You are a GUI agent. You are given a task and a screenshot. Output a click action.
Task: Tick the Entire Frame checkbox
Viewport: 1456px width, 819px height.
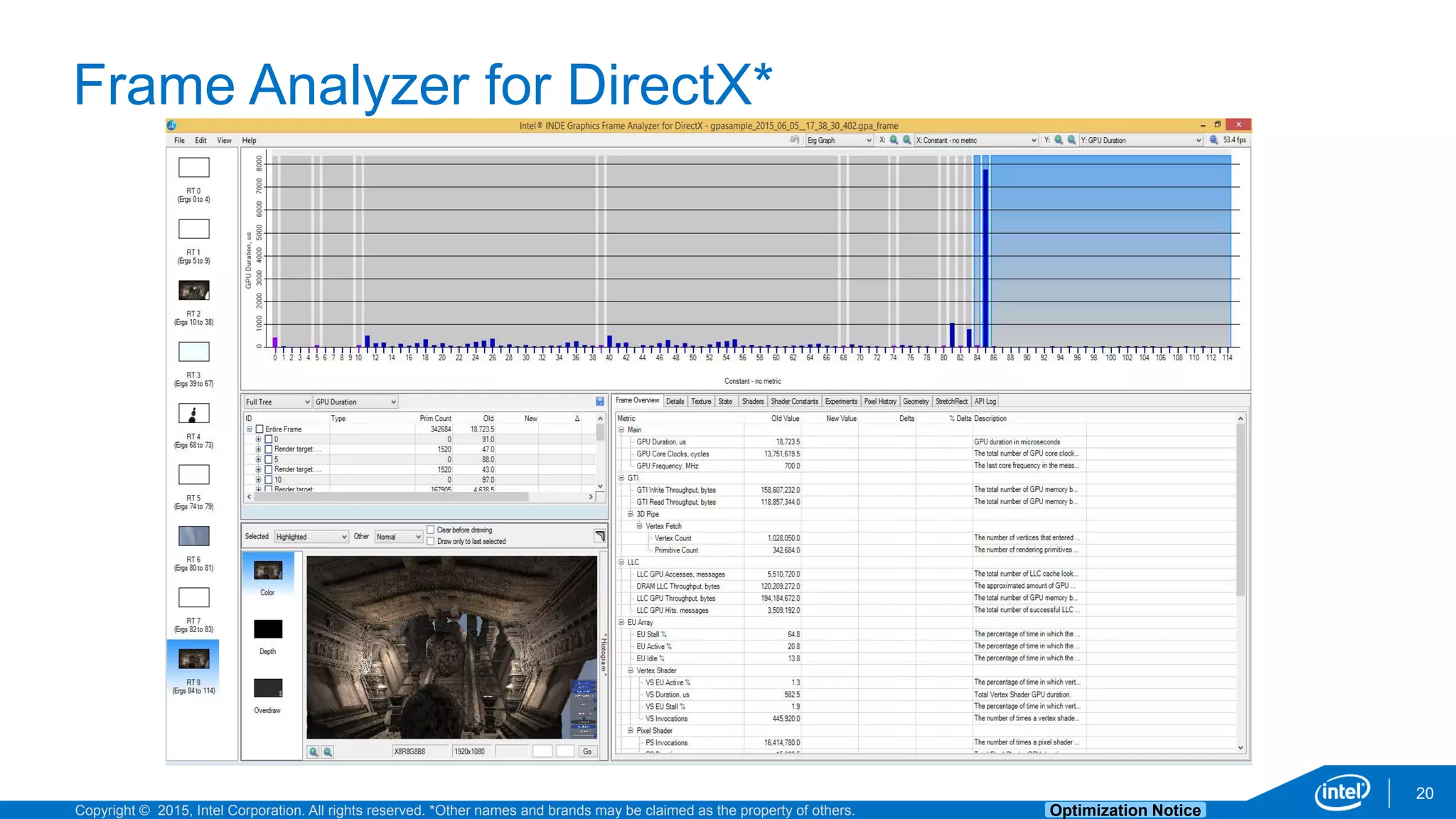pos(259,429)
